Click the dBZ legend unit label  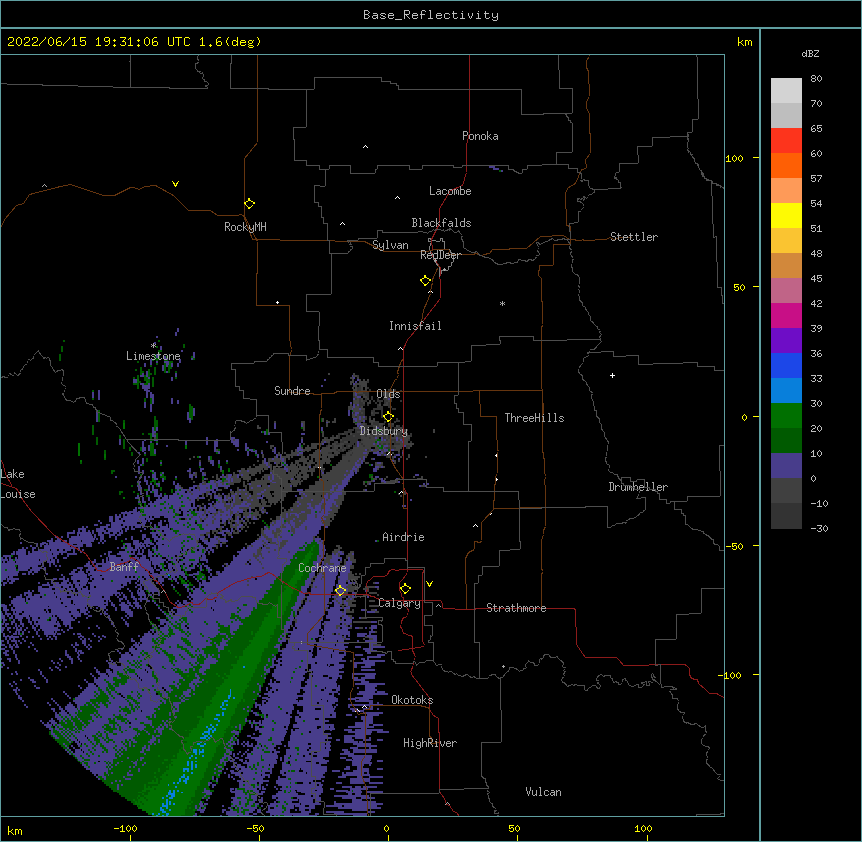pos(810,53)
